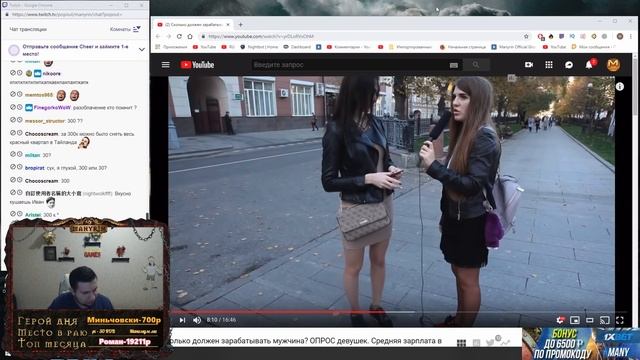The height and width of the screenshot is (360, 640).
Task: Click the browser back arrow in YouTube window
Action: (x=158, y=36)
